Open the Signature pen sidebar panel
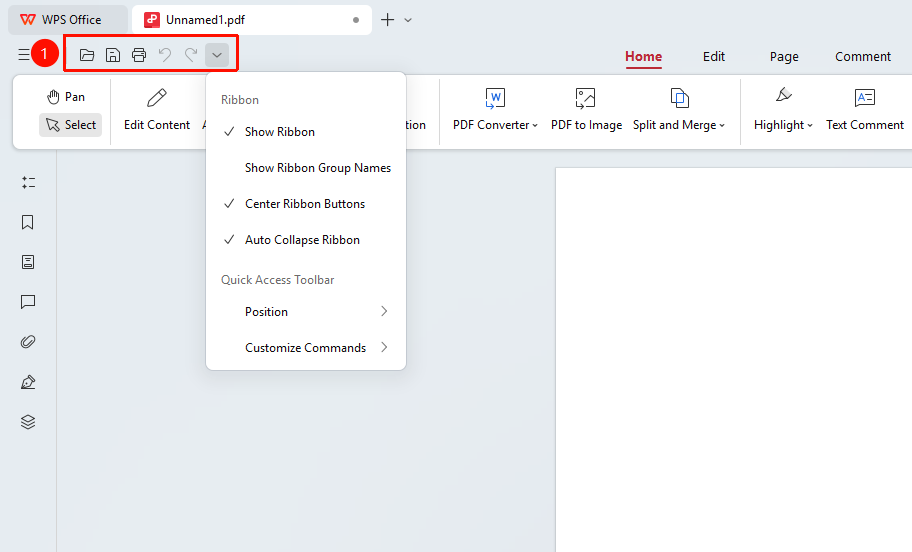The height and width of the screenshot is (552, 912). 28,382
